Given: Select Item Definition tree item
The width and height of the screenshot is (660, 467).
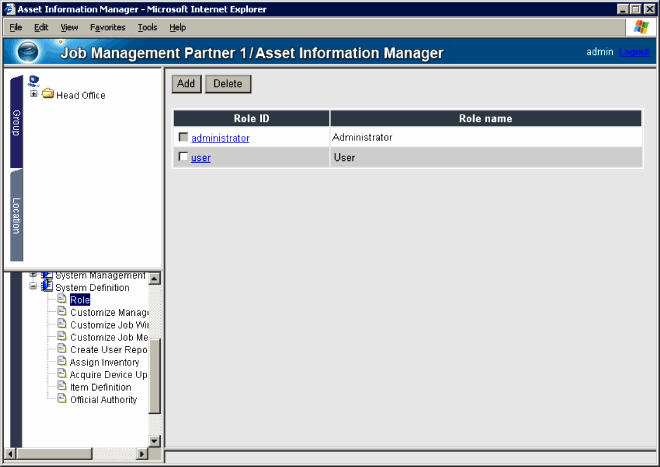Looking at the screenshot, I should 101,387.
